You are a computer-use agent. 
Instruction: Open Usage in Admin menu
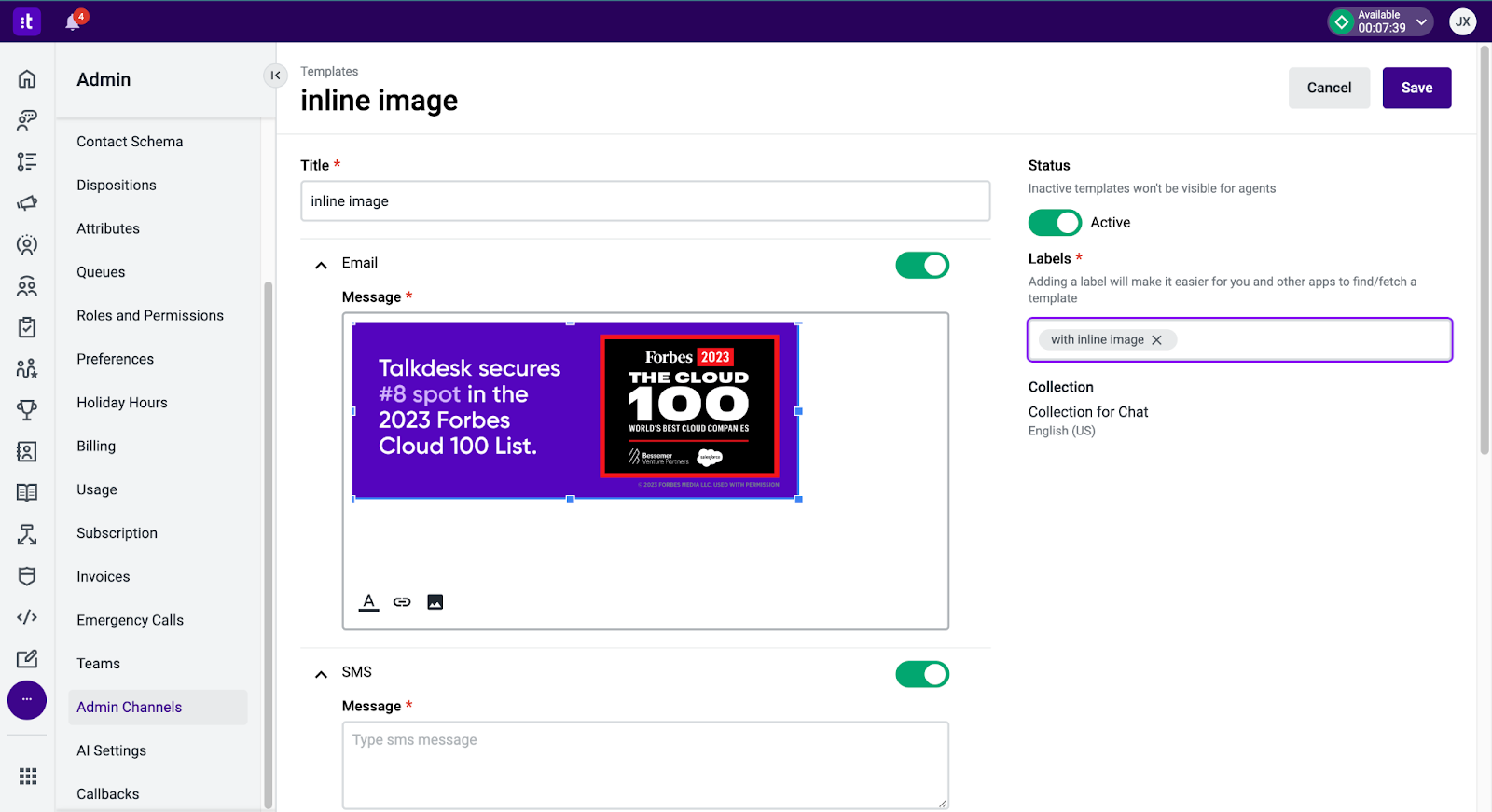97,489
